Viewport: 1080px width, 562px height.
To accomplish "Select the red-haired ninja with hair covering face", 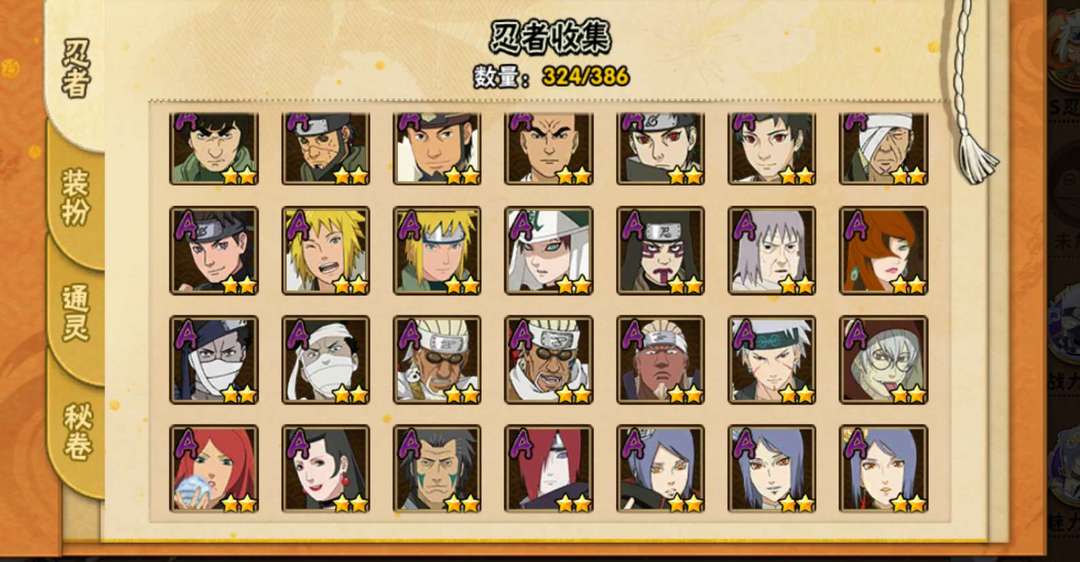I will (x=549, y=468).
